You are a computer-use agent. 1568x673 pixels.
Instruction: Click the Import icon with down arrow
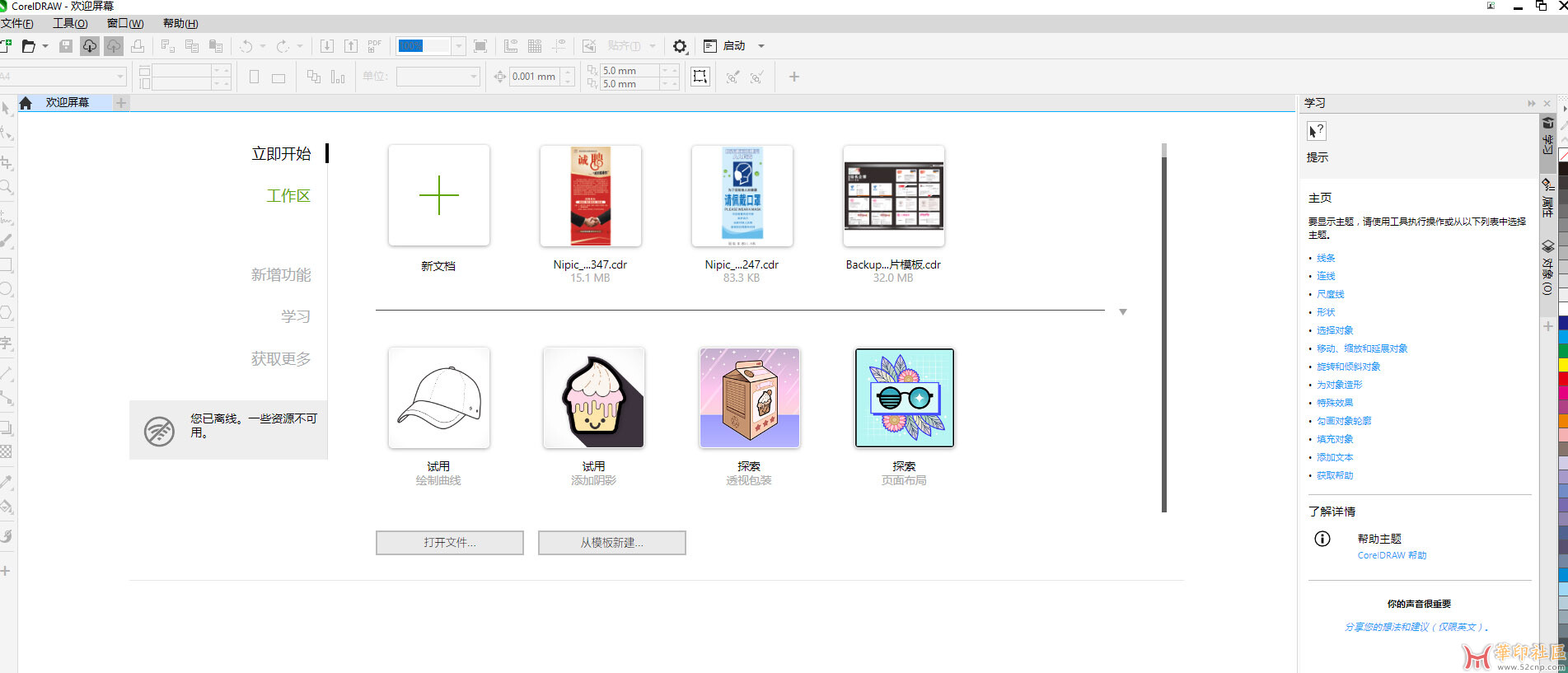[327, 46]
